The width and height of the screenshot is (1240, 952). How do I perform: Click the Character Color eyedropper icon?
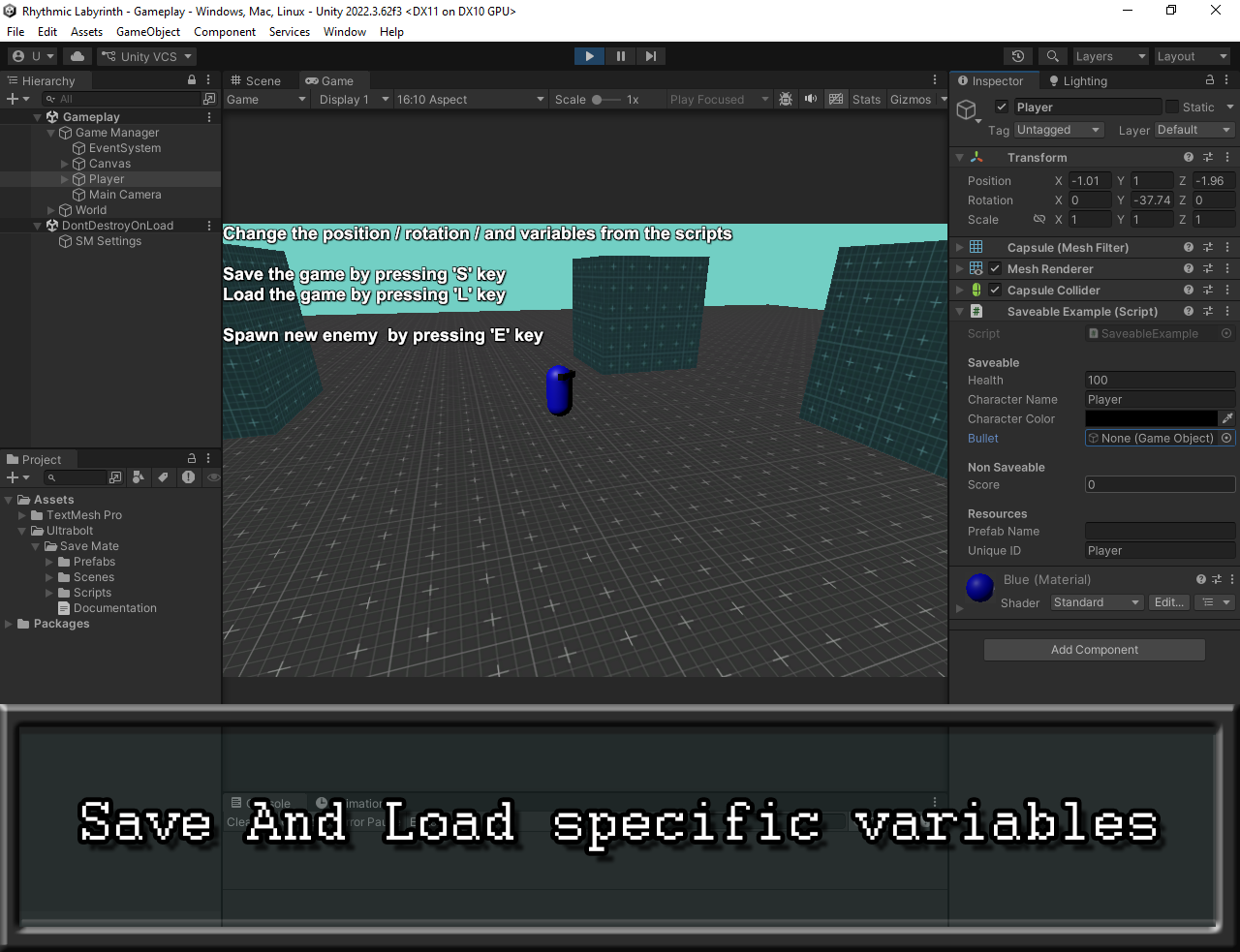click(1227, 418)
